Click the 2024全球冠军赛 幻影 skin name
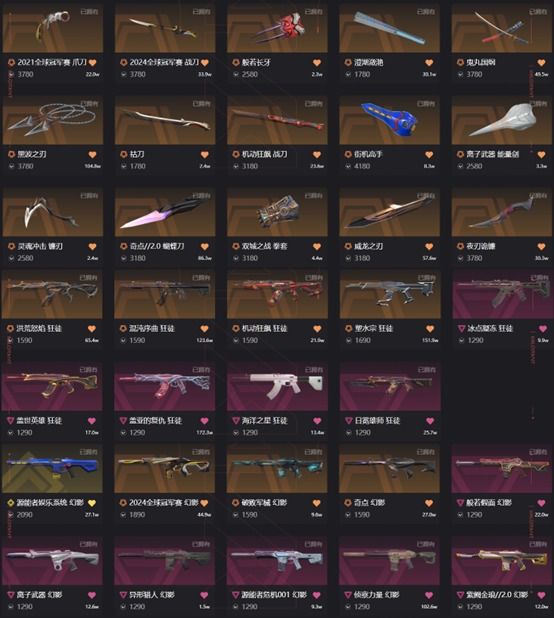Screen dimensions: 554x618 pos(164,503)
